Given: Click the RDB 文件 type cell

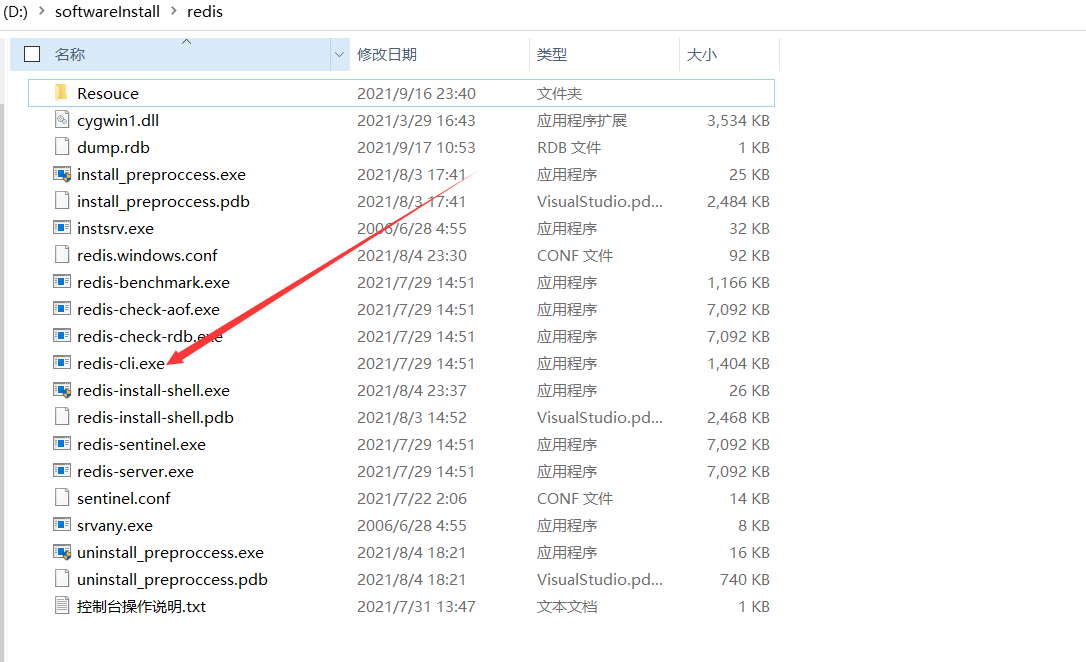Looking at the screenshot, I should click(x=569, y=147).
